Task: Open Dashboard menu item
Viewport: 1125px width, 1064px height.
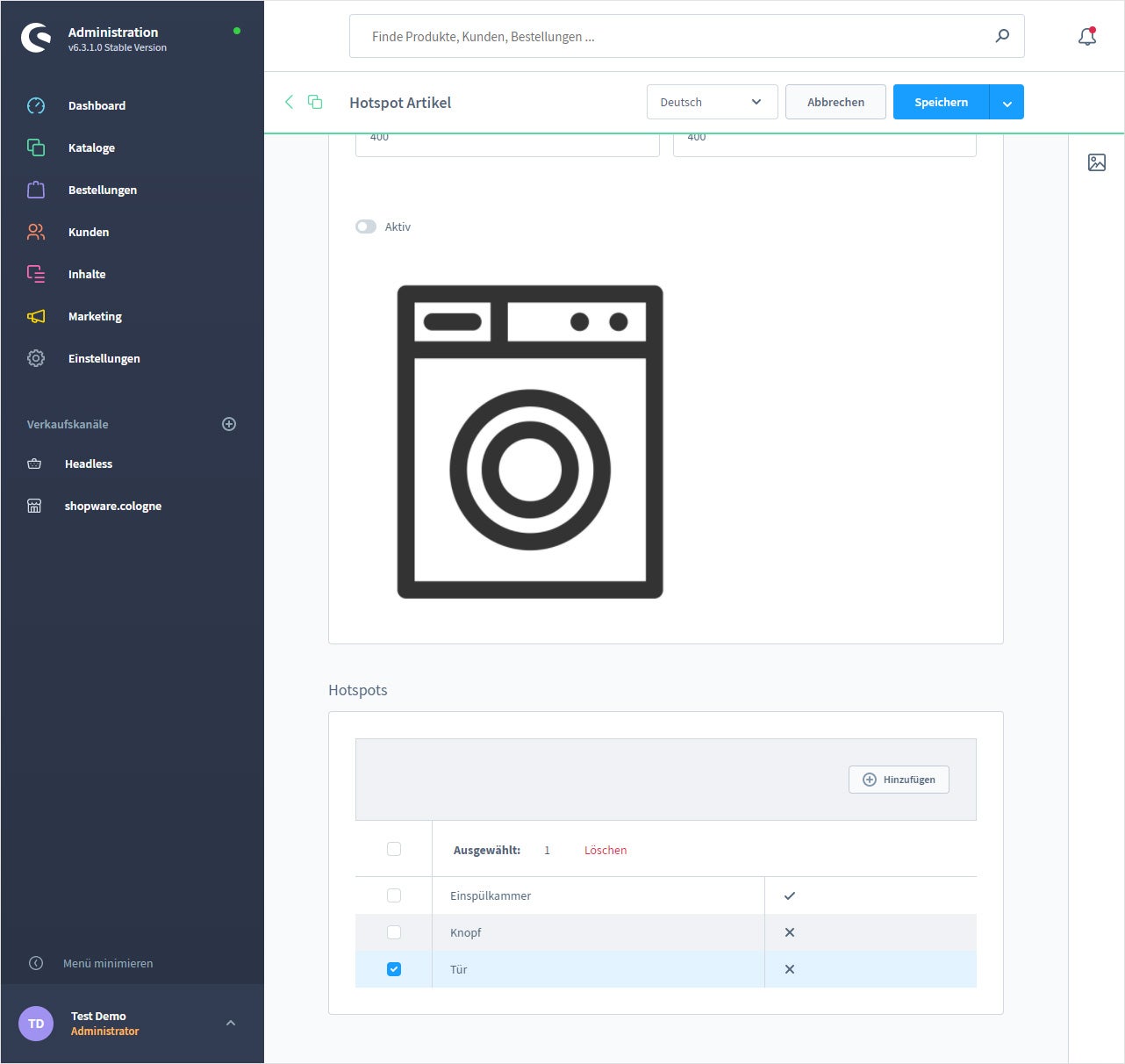Action: pyautogui.click(x=97, y=105)
